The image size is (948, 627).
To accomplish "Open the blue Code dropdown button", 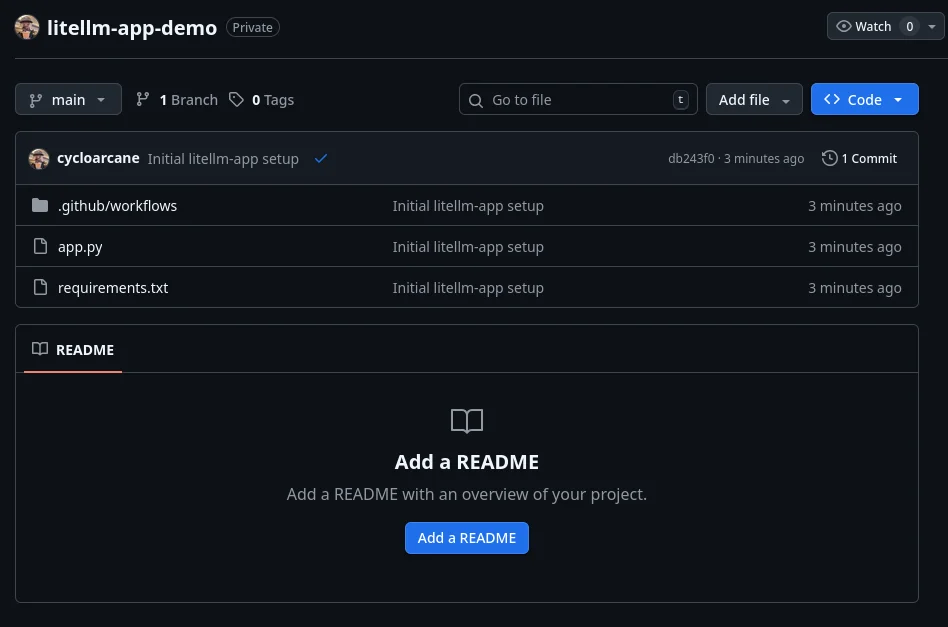I will pos(864,99).
